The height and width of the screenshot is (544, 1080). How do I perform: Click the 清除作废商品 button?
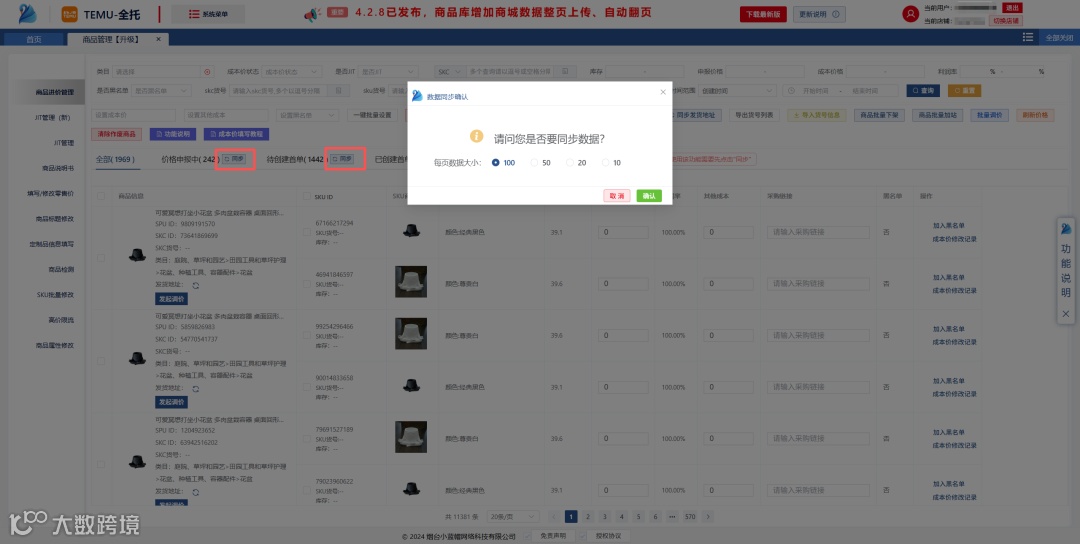(116, 134)
